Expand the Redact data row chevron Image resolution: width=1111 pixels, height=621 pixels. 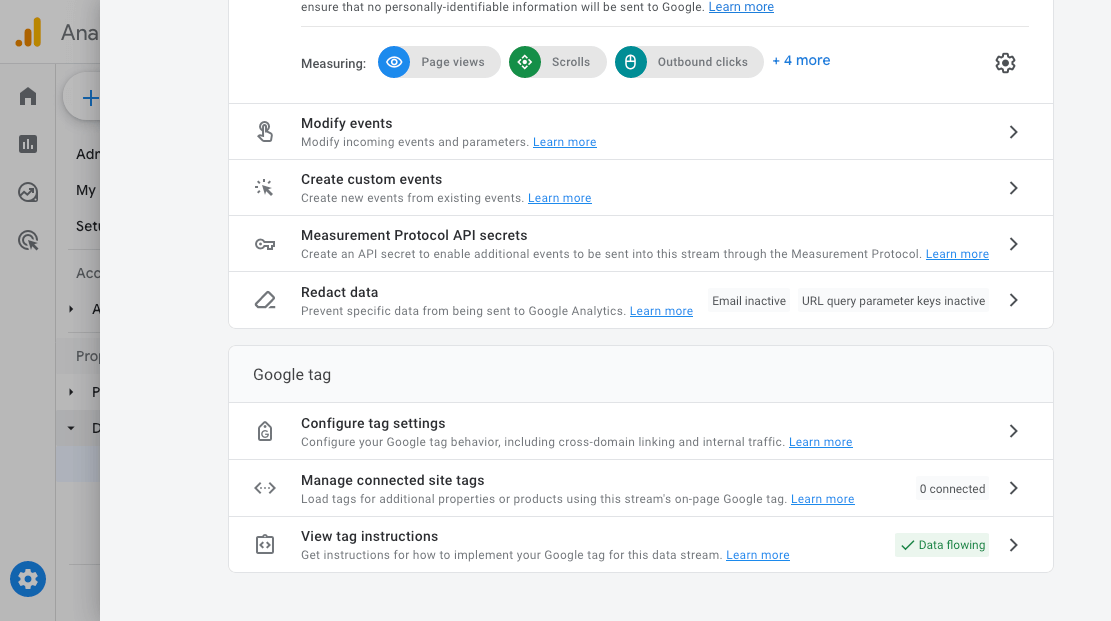click(x=1013, y=301)
